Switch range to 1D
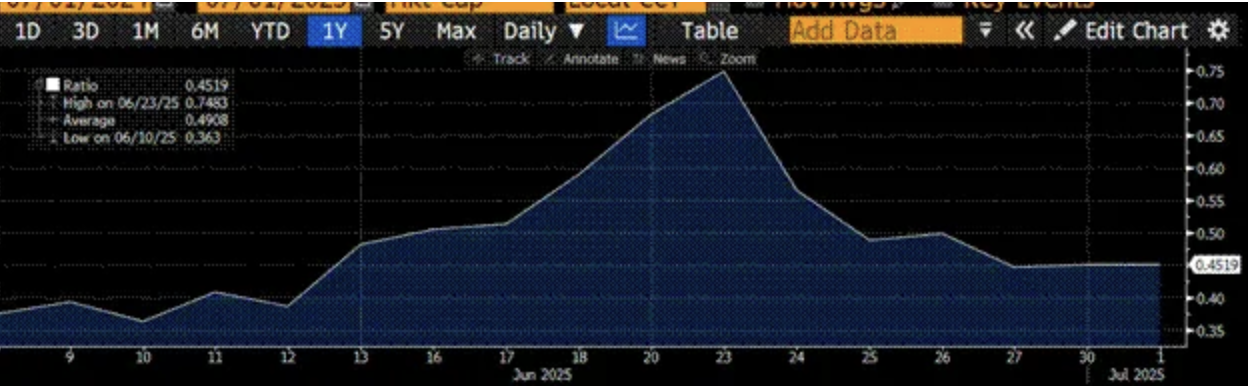 click(29, 31)
